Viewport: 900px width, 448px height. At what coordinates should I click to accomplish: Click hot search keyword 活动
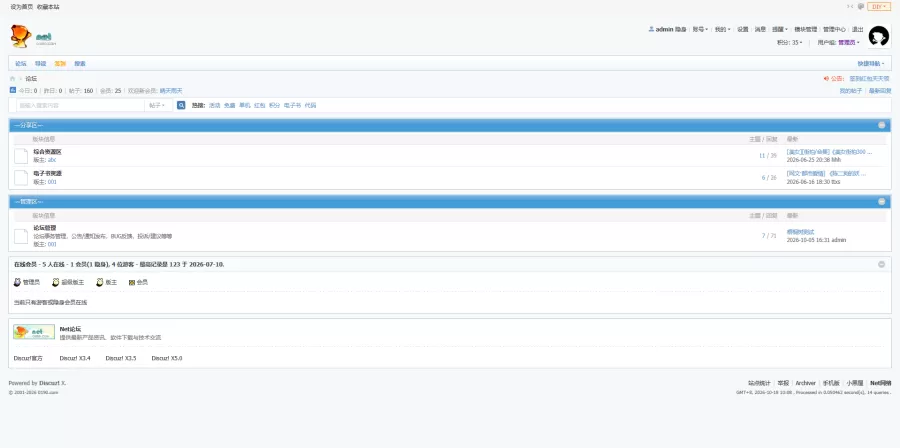[x=214, y=106]
